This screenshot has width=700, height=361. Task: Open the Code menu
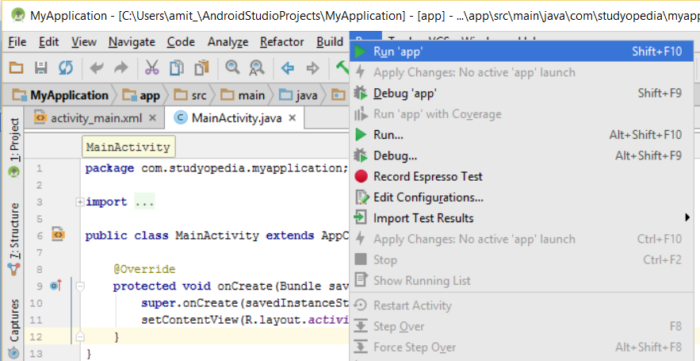pos(181,42)
